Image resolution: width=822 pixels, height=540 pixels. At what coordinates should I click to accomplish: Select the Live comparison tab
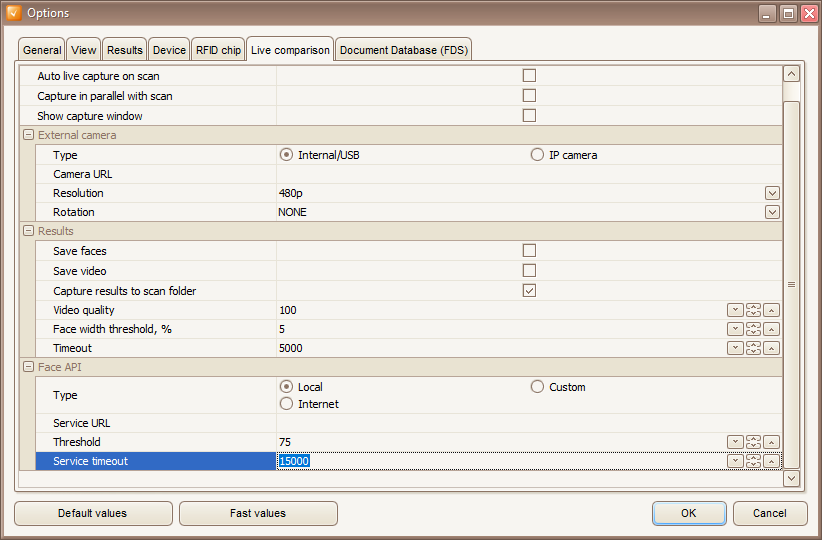(x=290, y=50)
